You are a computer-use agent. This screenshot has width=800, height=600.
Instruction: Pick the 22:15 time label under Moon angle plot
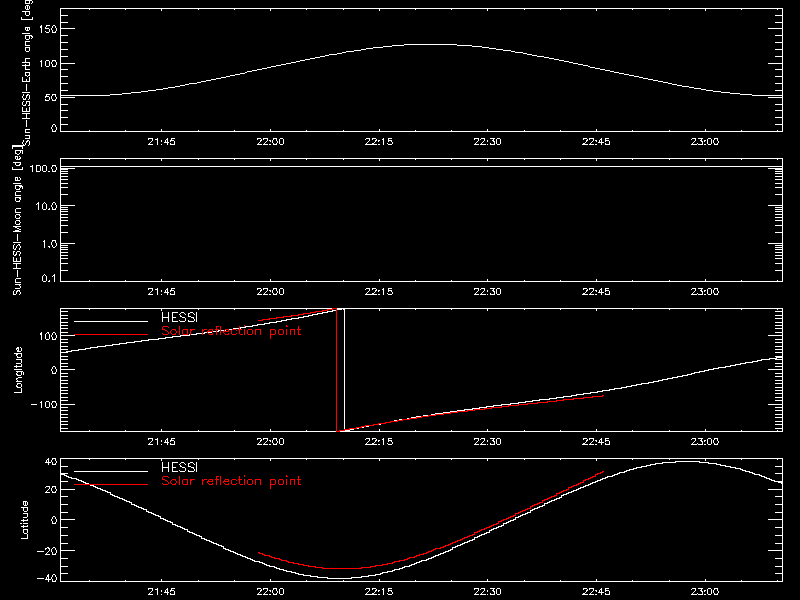point(379,292)
